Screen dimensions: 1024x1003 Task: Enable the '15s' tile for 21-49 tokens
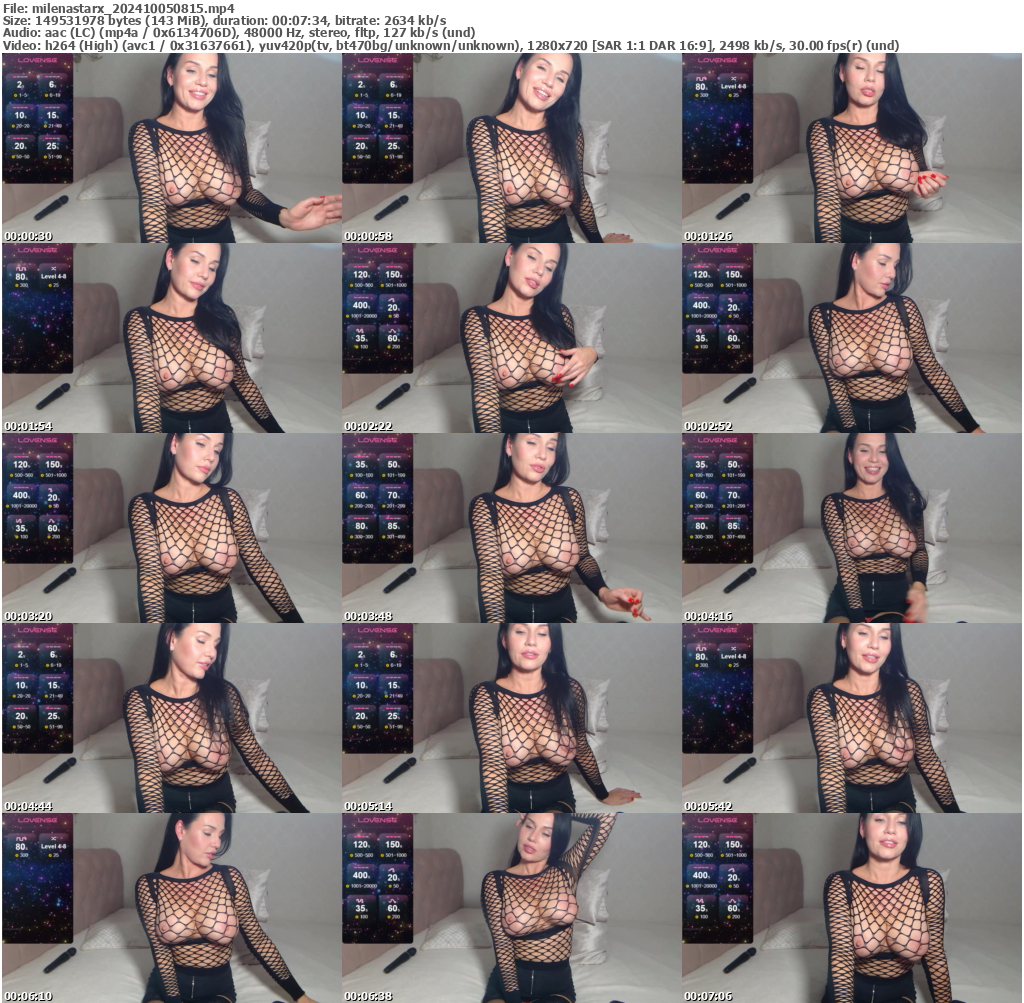click(x=52, y=115)
